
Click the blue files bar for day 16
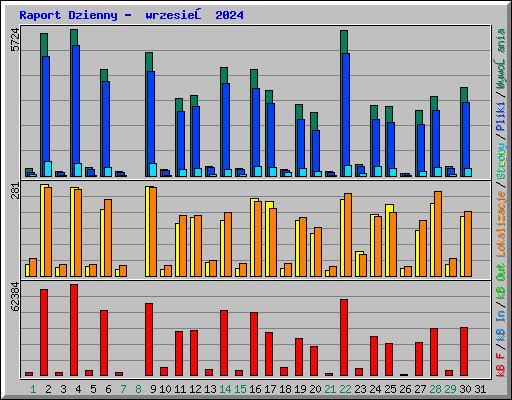click(x=256, y=132)
